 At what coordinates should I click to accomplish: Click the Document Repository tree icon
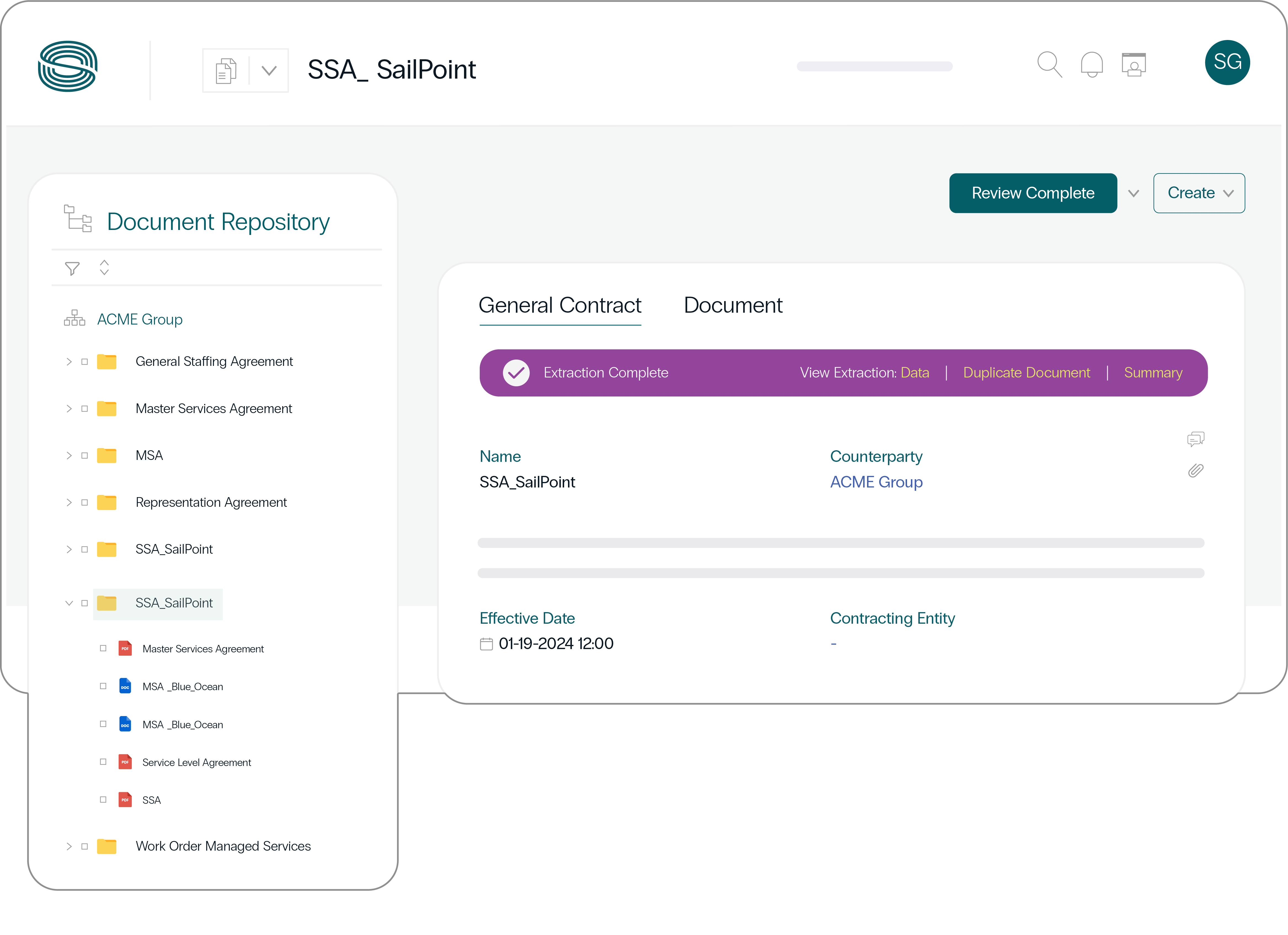(x=78, y=219)
